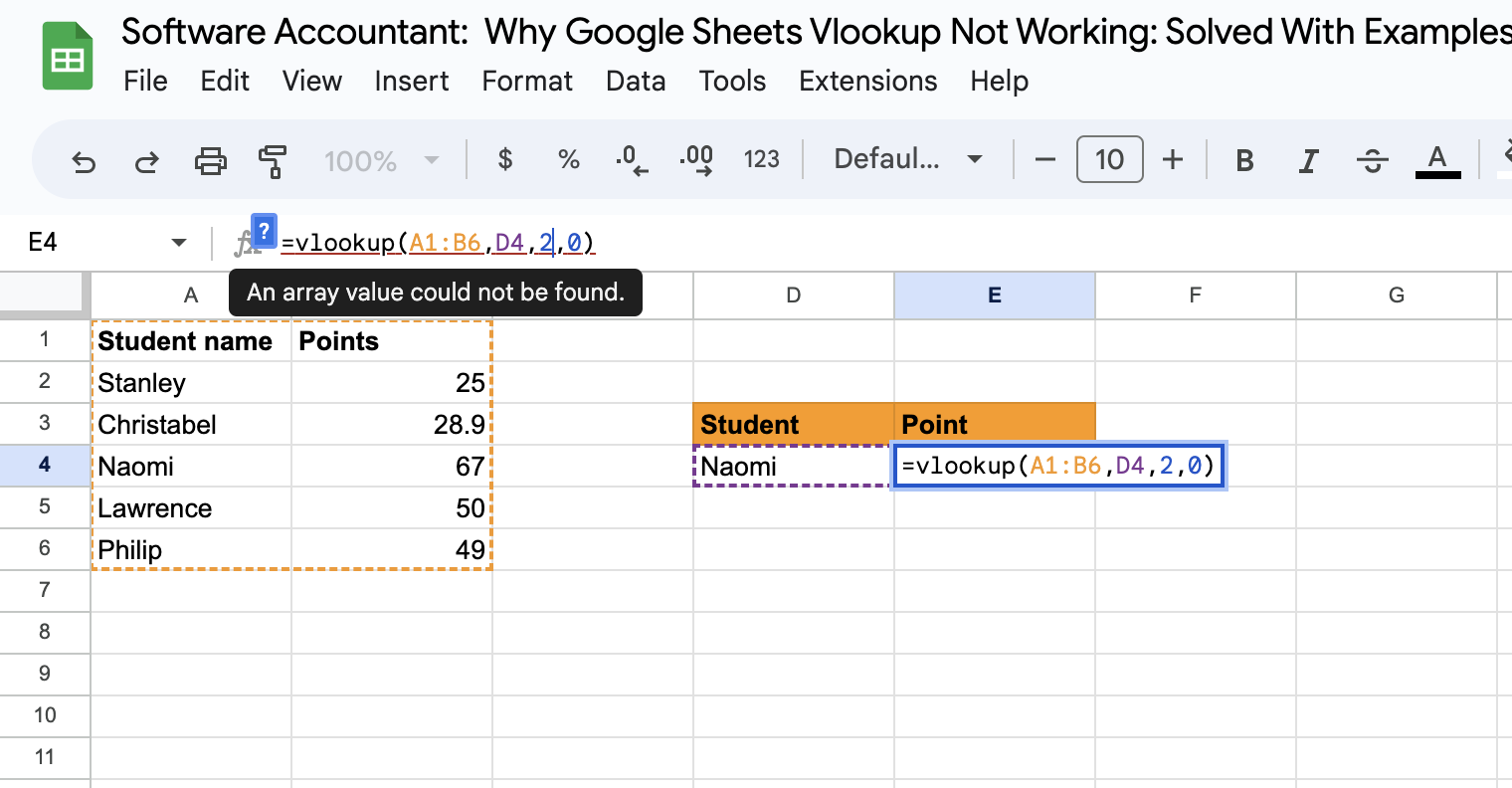Open the Format menu

527,81
